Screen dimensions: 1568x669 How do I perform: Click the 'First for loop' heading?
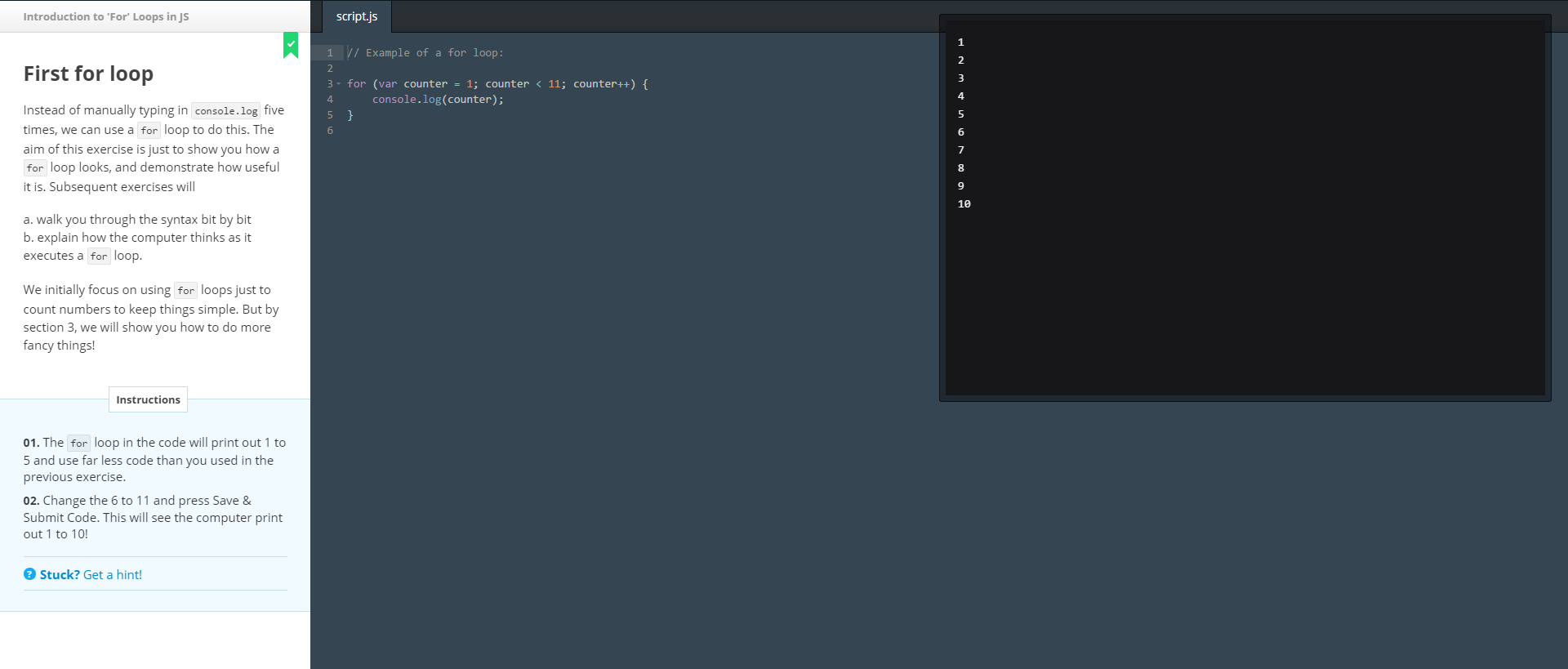88,74
